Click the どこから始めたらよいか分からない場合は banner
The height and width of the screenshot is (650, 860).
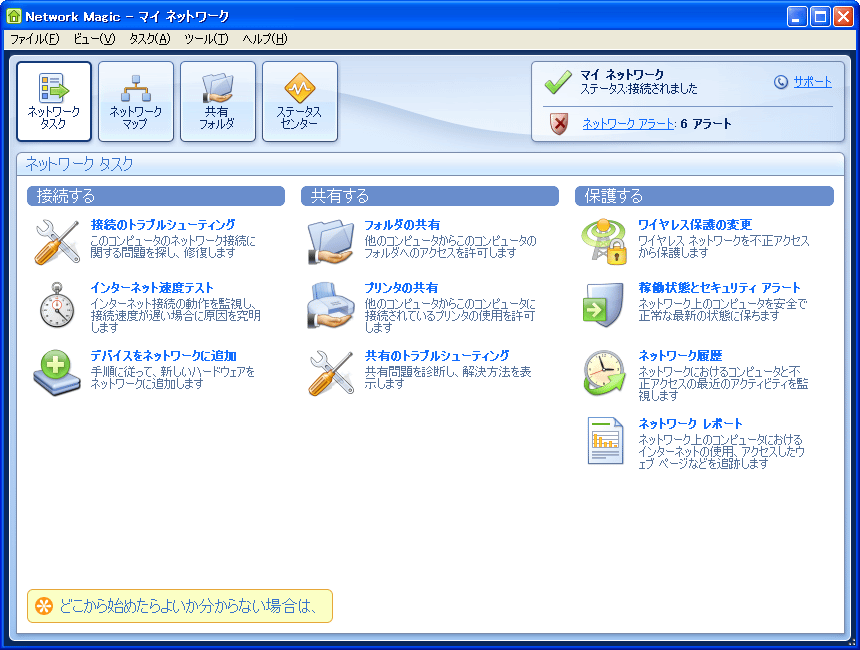pyautogui.click(x=180, y=606)
